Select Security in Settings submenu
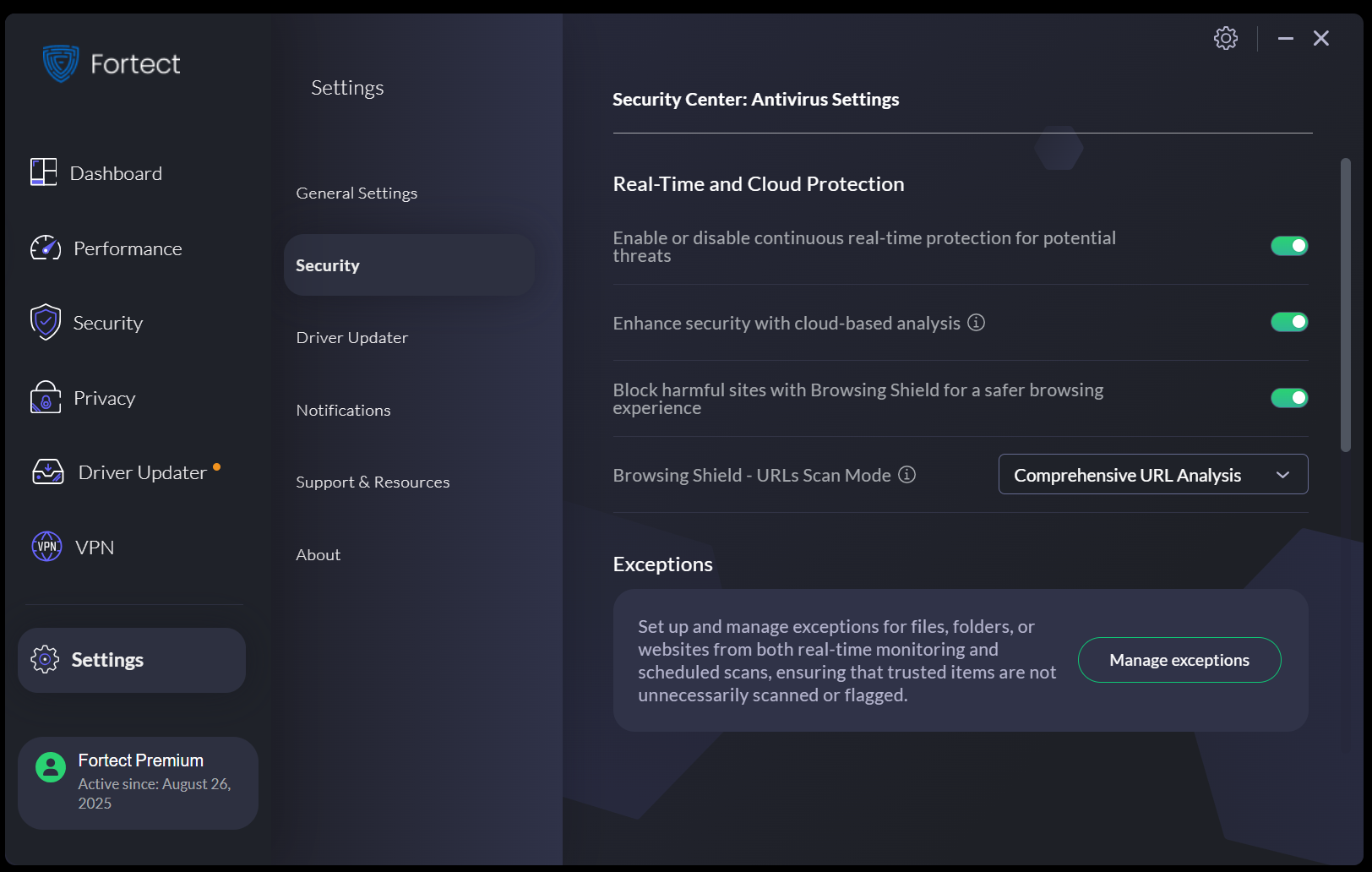 [x=409, y=265]
